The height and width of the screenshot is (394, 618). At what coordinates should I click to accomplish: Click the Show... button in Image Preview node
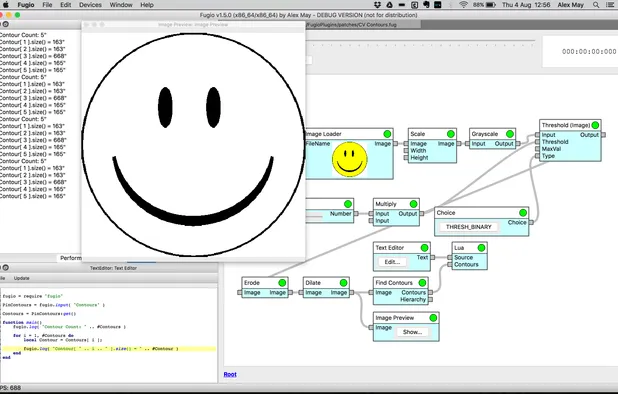(412, 332)
